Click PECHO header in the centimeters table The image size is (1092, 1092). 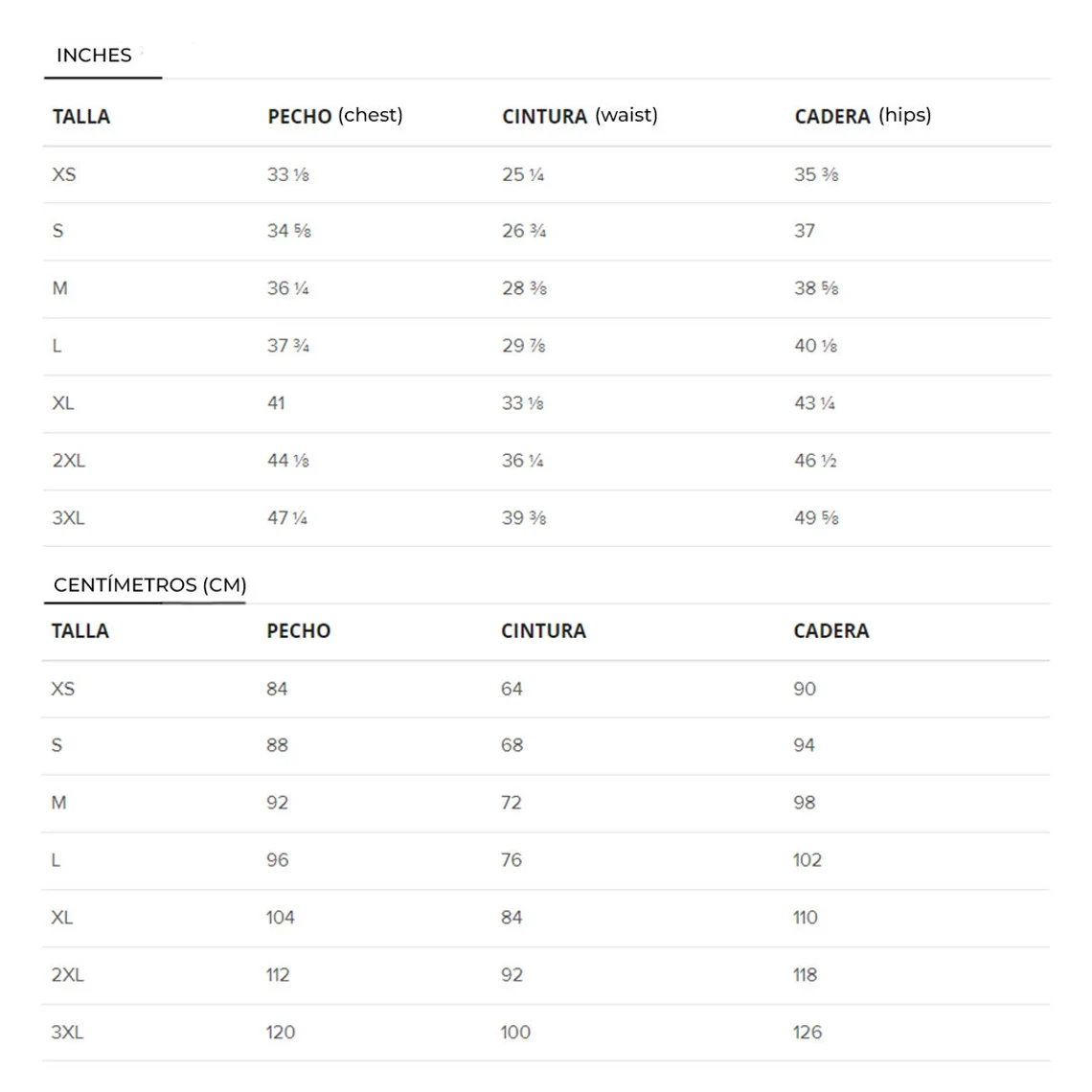[298, 631]
